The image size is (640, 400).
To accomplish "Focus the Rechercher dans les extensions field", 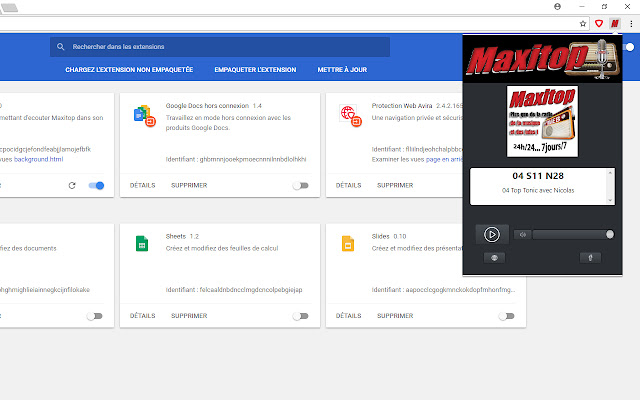I will (220, 47).
